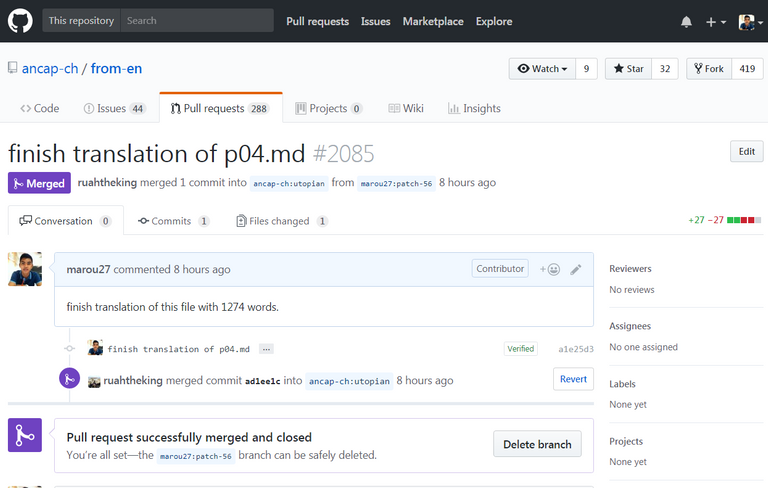Open Assignees sidebar section
Screen dimensions: 768x488
click(x=630, y=326)
